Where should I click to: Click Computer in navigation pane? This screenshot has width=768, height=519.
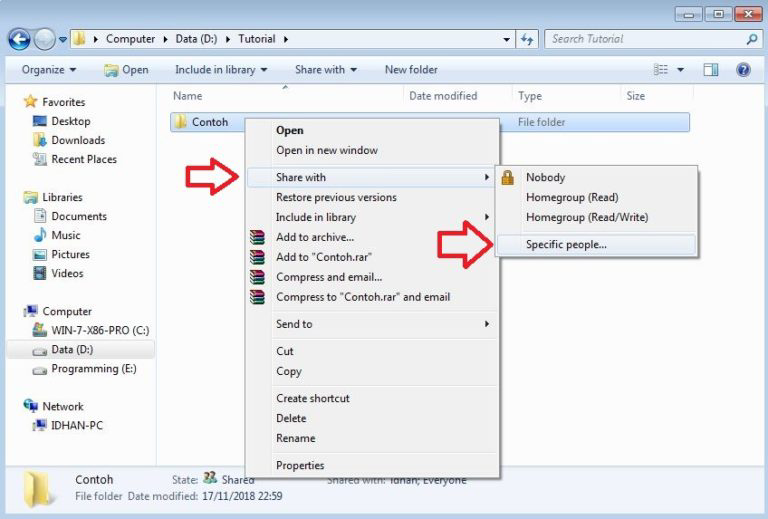(58, 311)
